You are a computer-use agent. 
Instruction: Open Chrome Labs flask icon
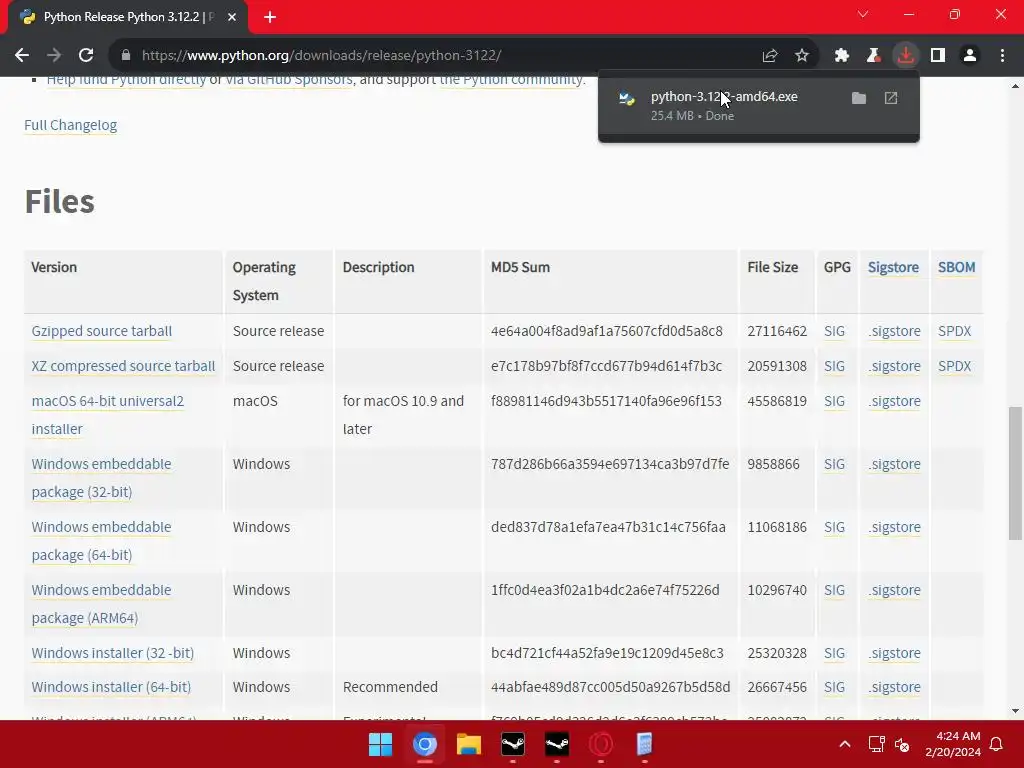(x=874, y=56)
